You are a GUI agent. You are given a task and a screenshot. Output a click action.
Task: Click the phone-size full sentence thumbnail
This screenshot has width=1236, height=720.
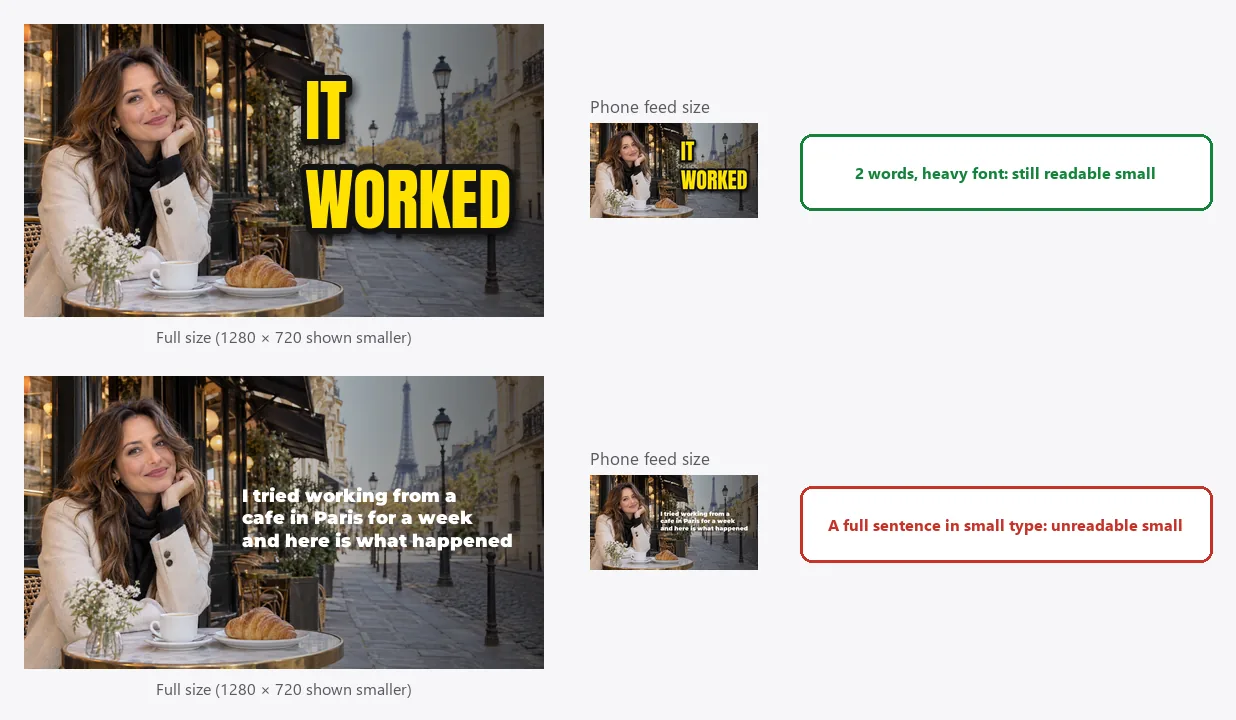click(x=674, y=522)
